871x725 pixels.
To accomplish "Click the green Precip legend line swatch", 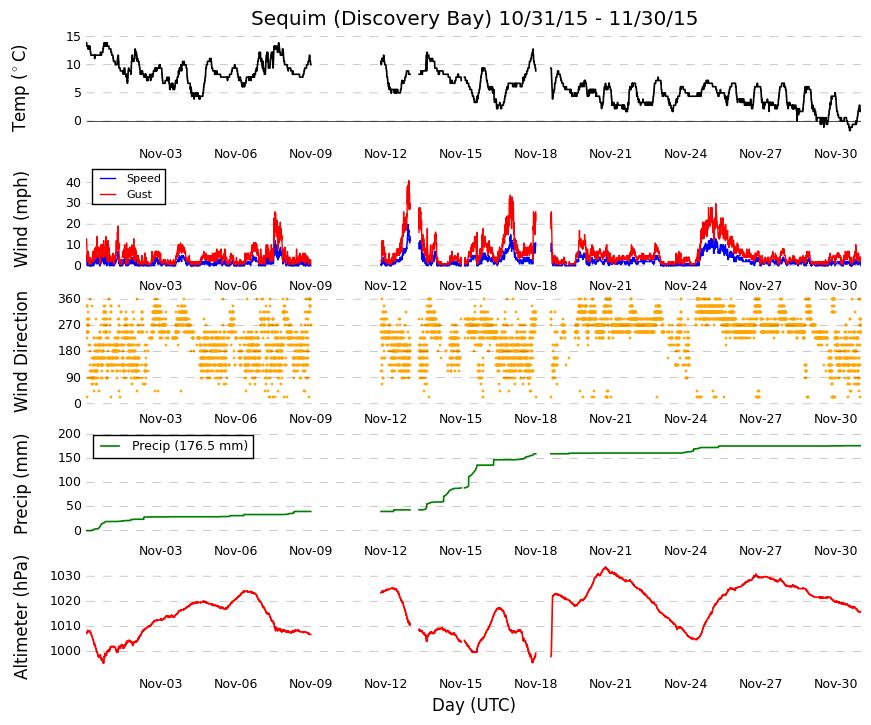I will (111, 446).
